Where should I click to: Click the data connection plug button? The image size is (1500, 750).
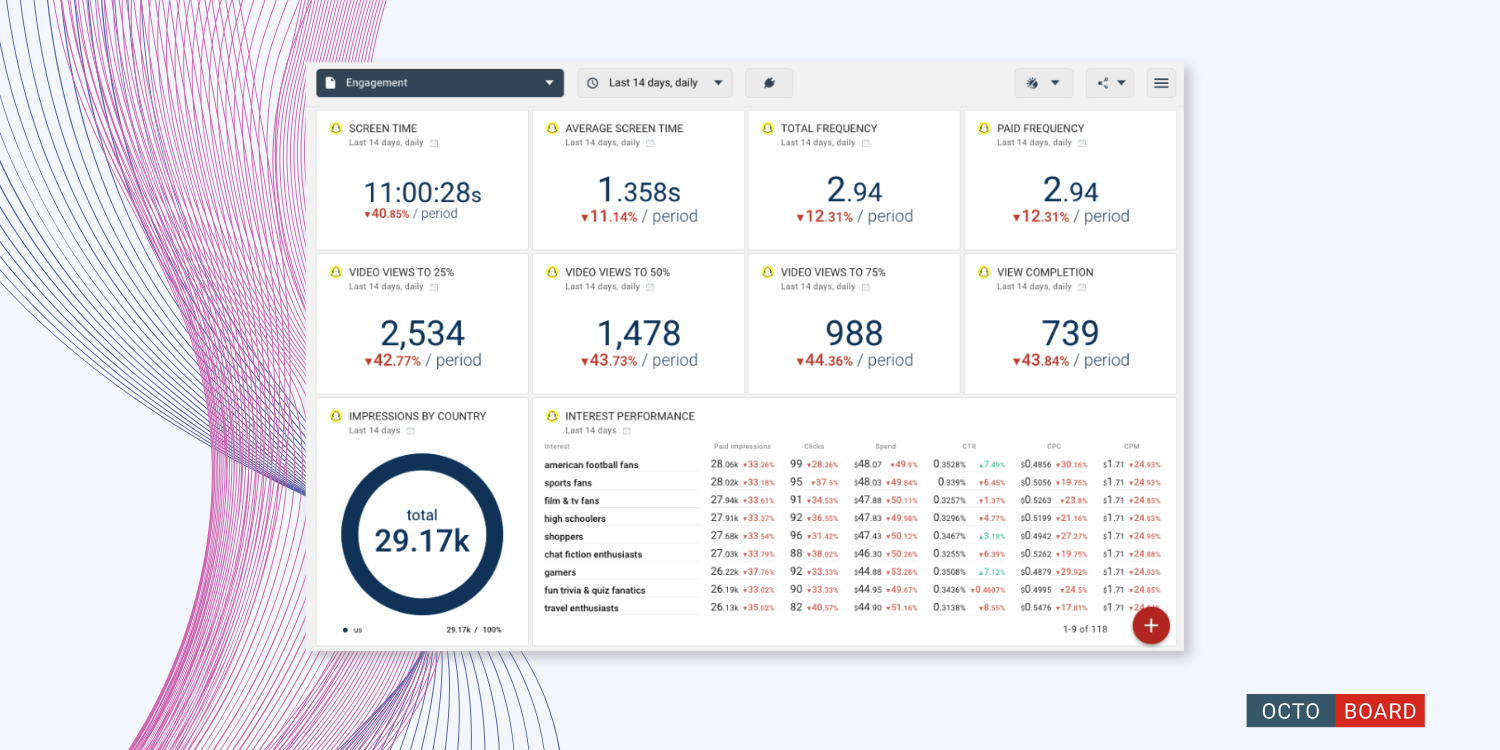tap(769, 83)
